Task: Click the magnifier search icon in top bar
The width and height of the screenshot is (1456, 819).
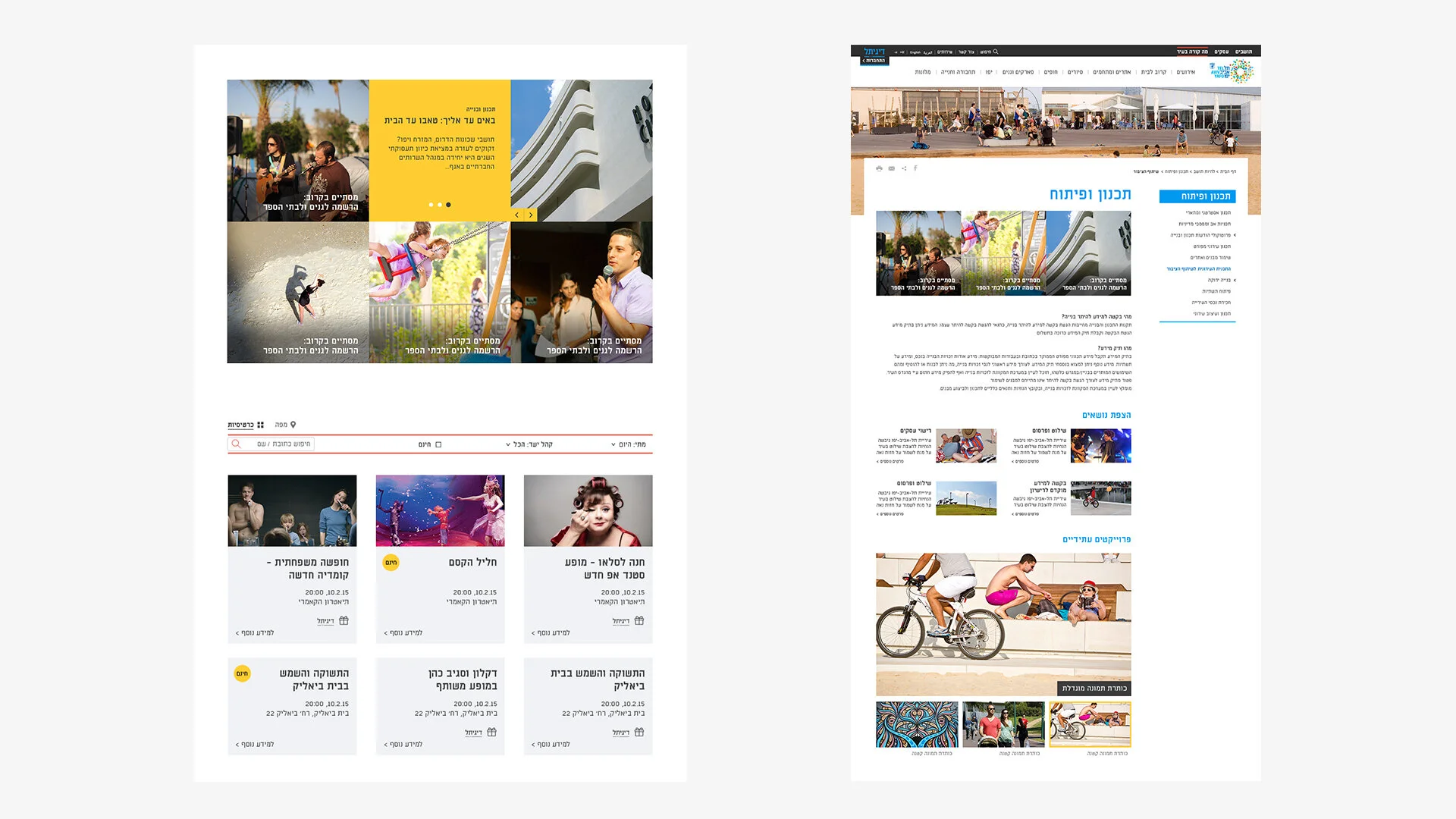Action: [x=996, y=52]
